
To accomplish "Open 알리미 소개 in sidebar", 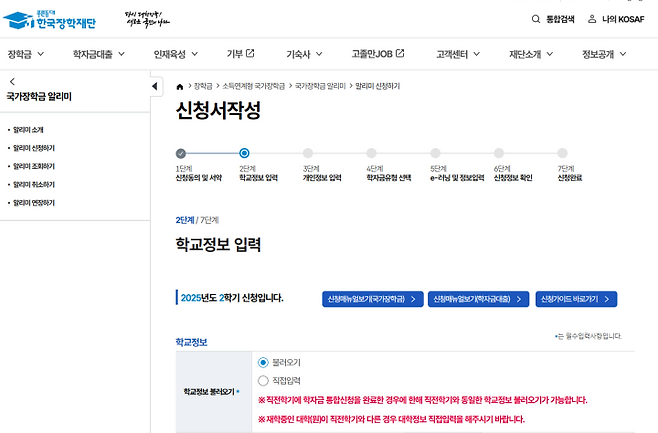I will pyautogui.click(x=28, y=130).
